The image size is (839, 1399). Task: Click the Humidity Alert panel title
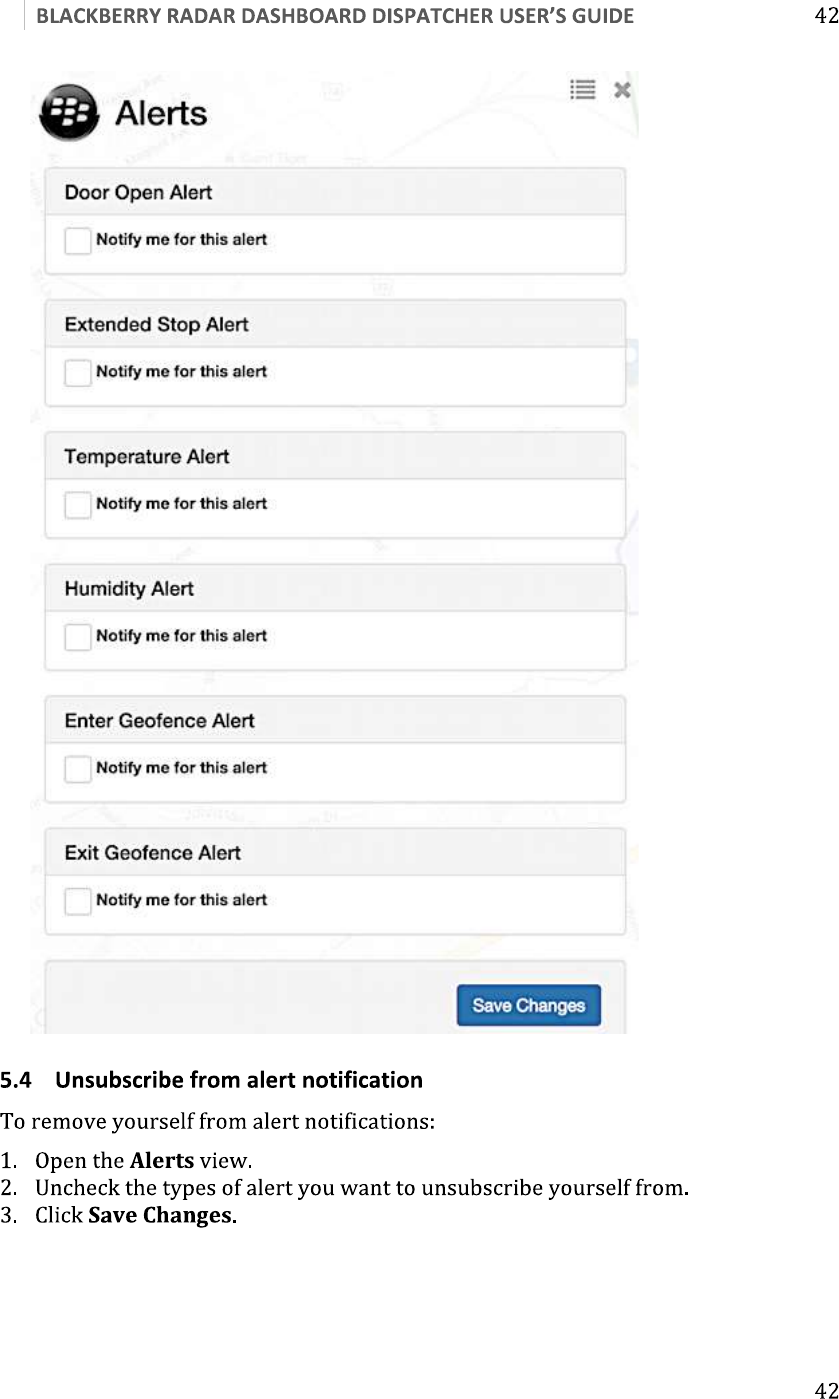coord(129,588)
